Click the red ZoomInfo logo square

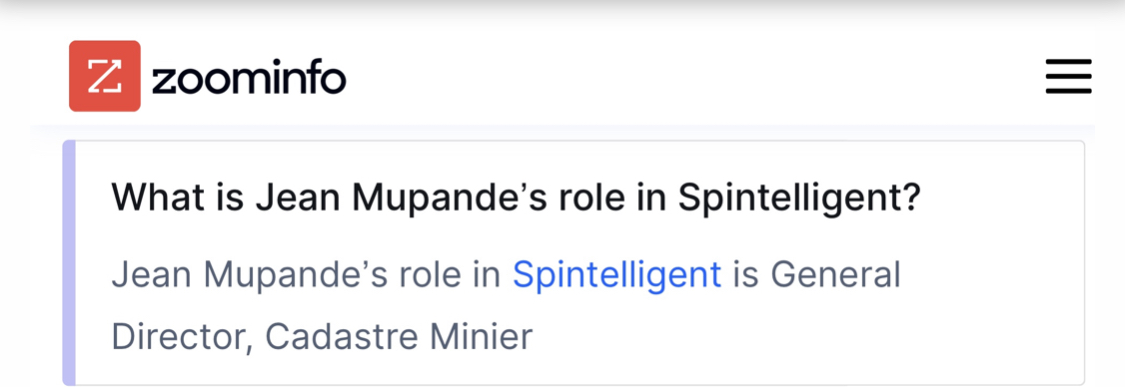pos(105,76)
